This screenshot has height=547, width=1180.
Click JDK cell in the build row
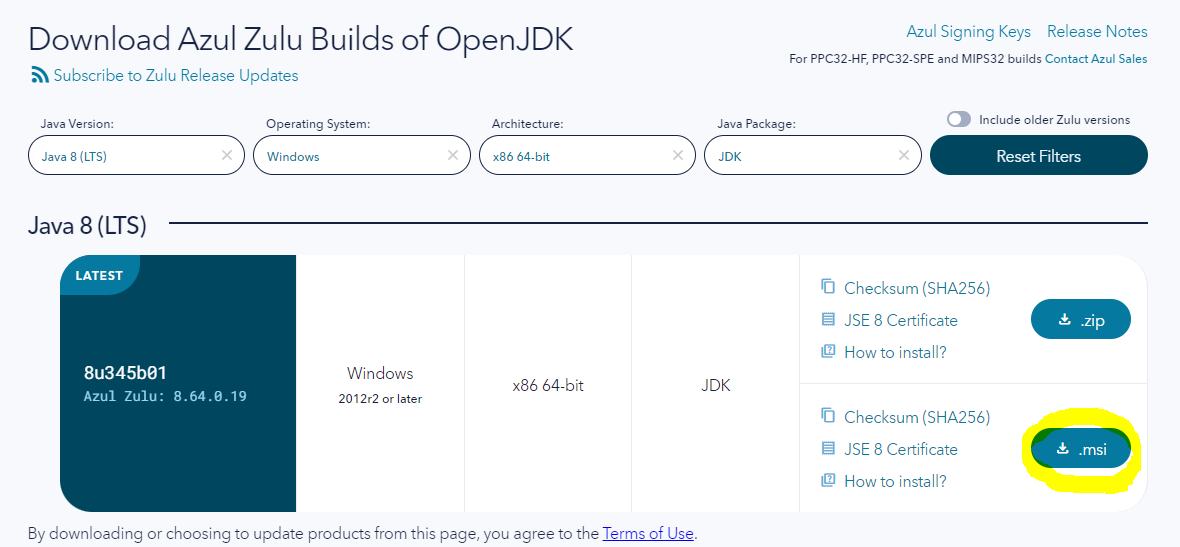pos(715,385)
